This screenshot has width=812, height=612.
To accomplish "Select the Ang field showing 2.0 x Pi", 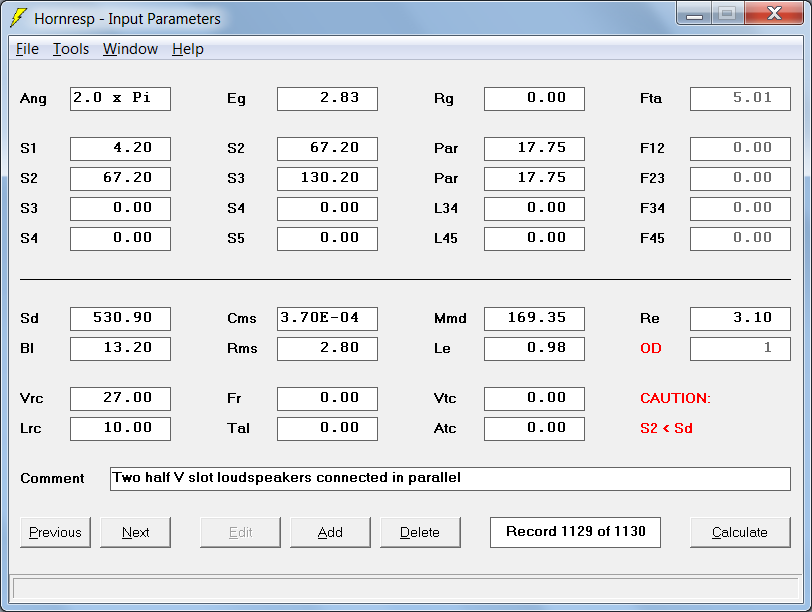I will coord(120,98).
